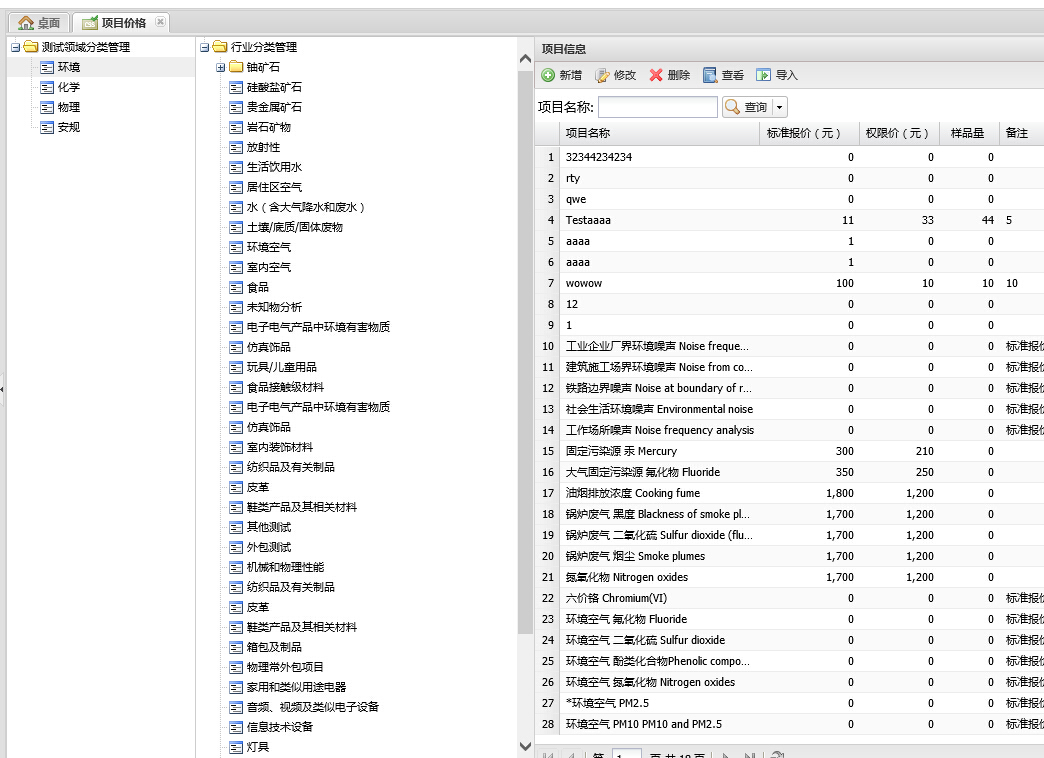The image size is (1044, 758).
Task: Sort by 标准报价 column header
Action: tap(805, 133)
